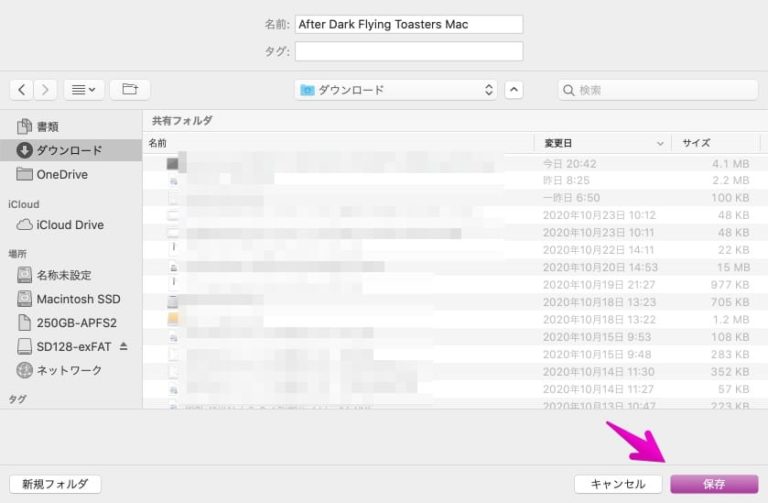Select the row dated 2020年10月15日 9:53
The height and width of the screenshot is (503, 768).
(x=455, y=337)
